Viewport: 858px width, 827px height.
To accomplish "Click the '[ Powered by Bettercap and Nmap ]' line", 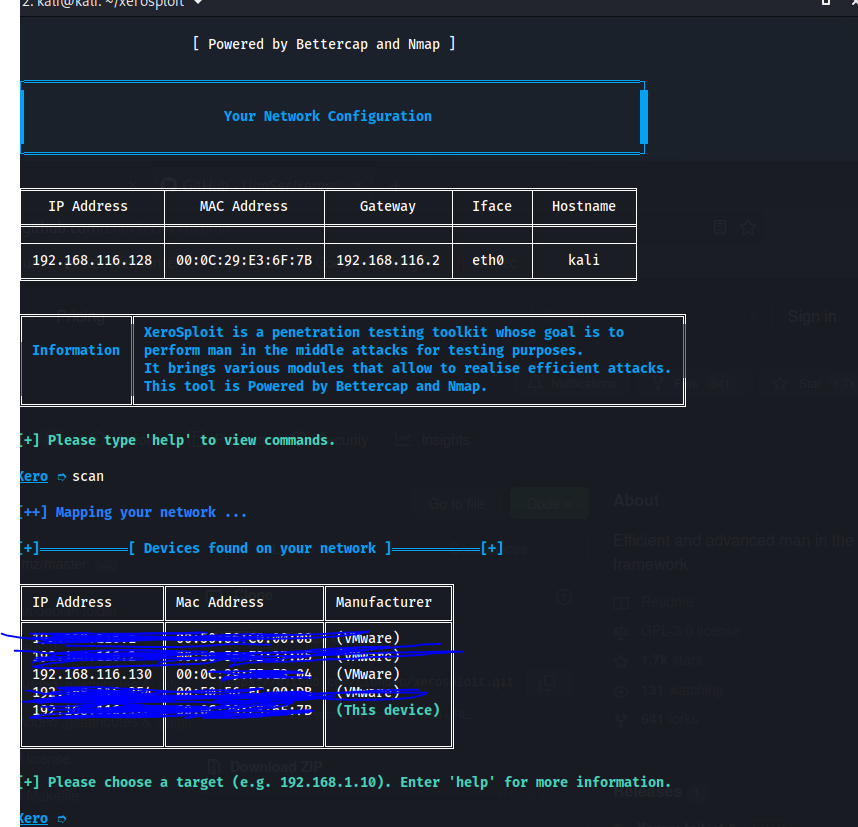I will coord(323,44).
